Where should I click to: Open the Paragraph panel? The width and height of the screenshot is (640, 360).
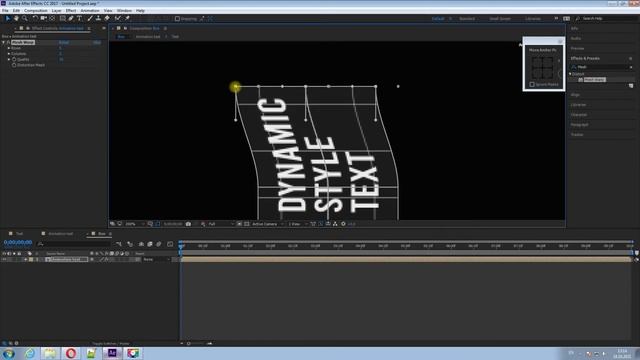click(580, 125)
